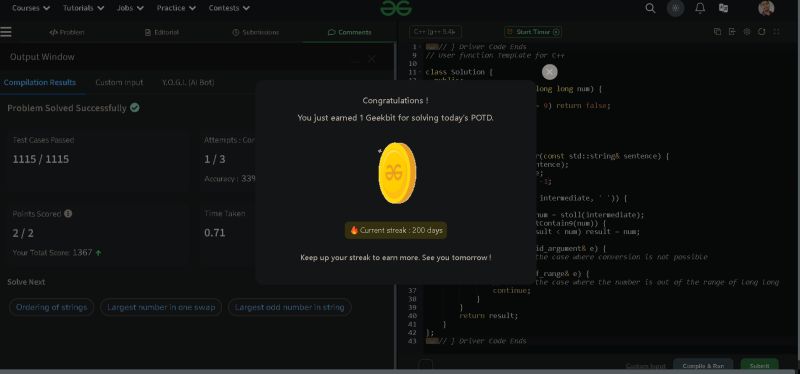Open the C++ language selector
Screen dimensions: 800x374
pyautogui.click(x=435, y=32)
